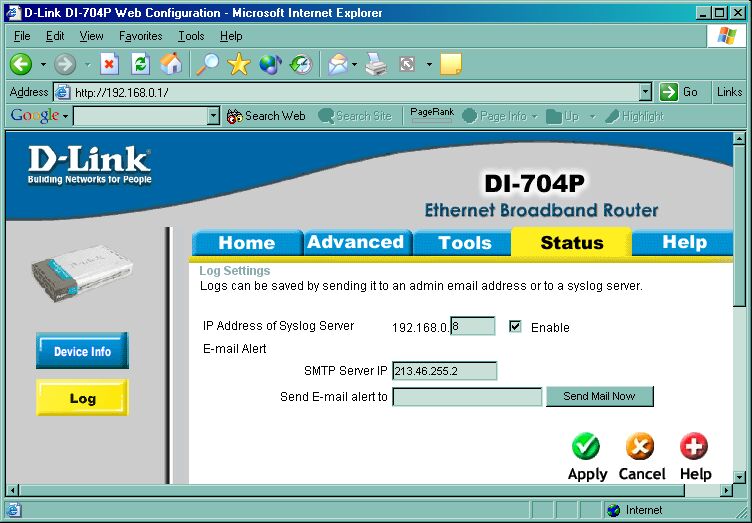This screenshot has height=523, width=752.
Task: Print the page with printer icon
Action: pyautogui.click(x=376, y=64)
